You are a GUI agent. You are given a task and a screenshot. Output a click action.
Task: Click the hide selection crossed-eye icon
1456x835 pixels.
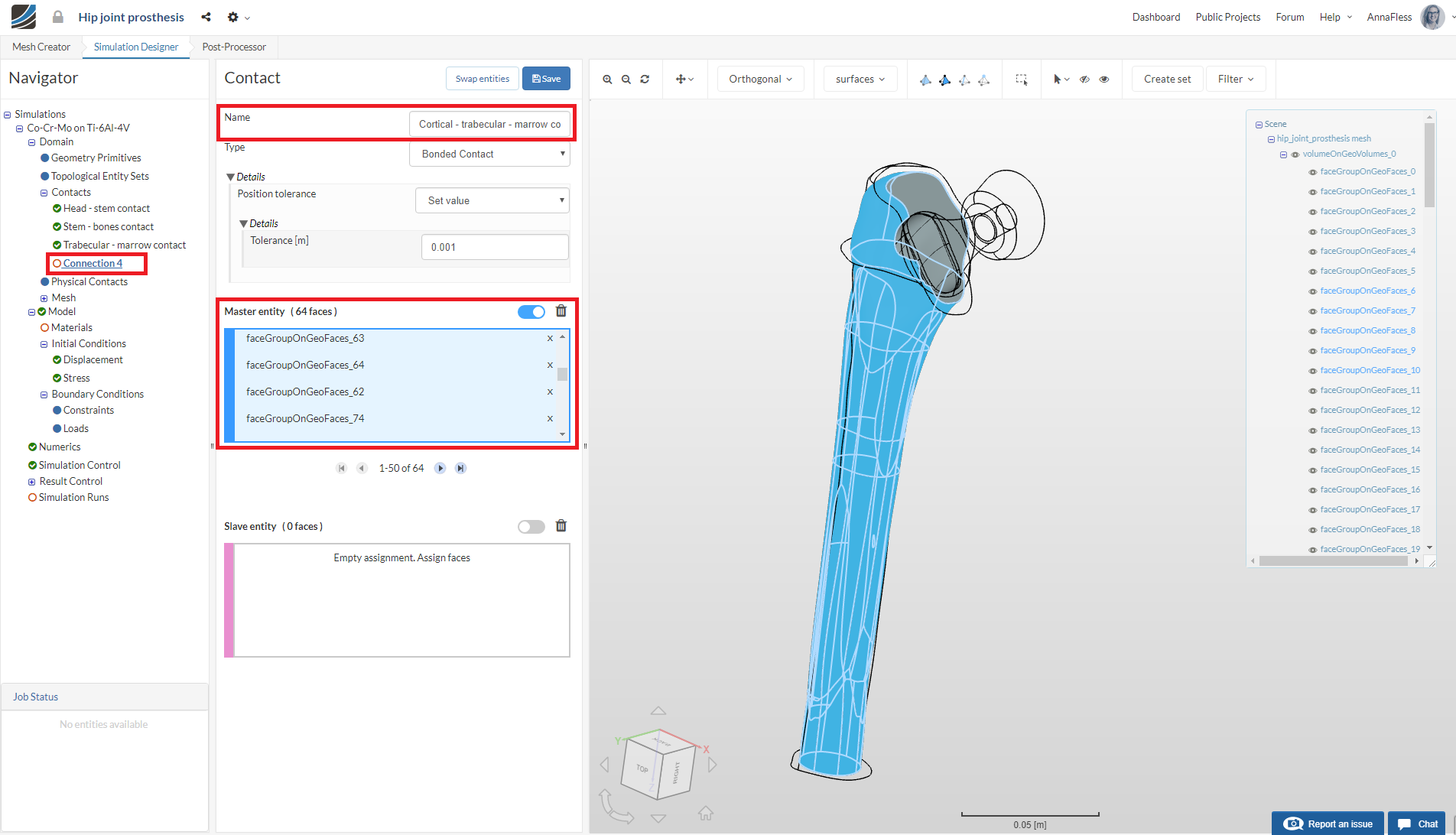(x=1084, y=79)
